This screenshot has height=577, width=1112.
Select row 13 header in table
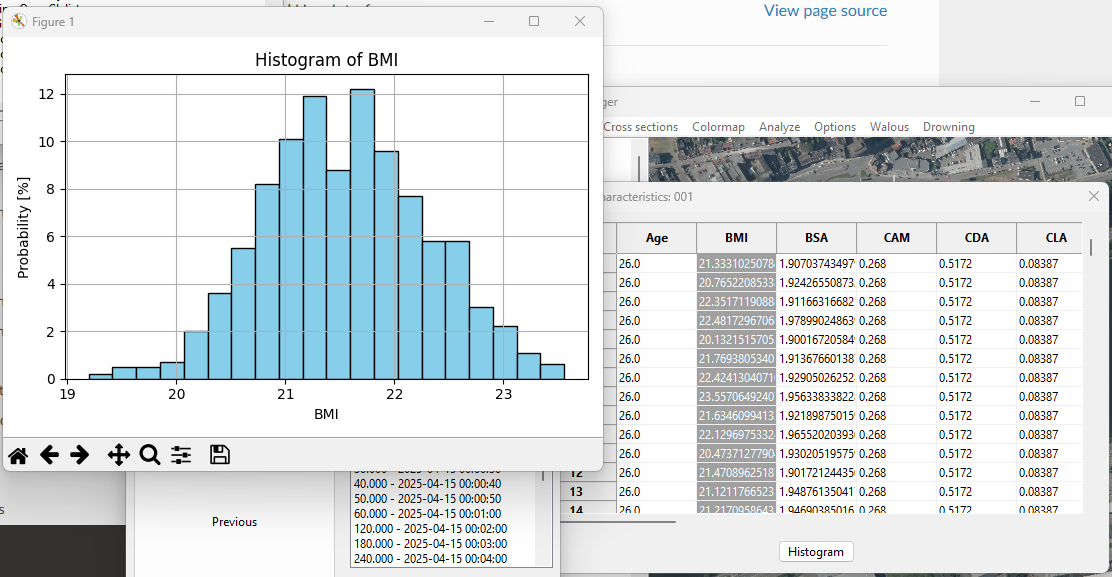[576, 492]
